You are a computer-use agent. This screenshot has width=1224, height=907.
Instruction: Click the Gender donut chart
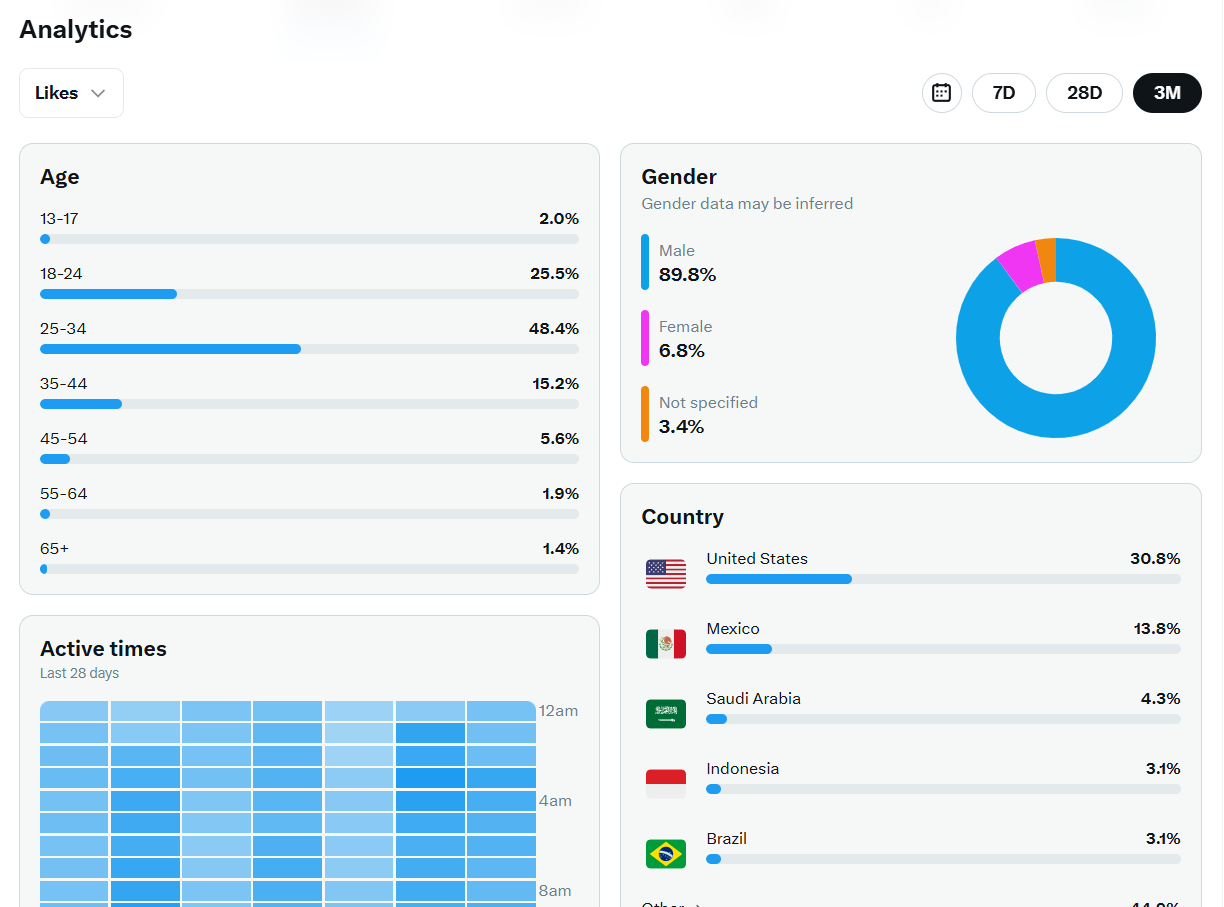1055,338
